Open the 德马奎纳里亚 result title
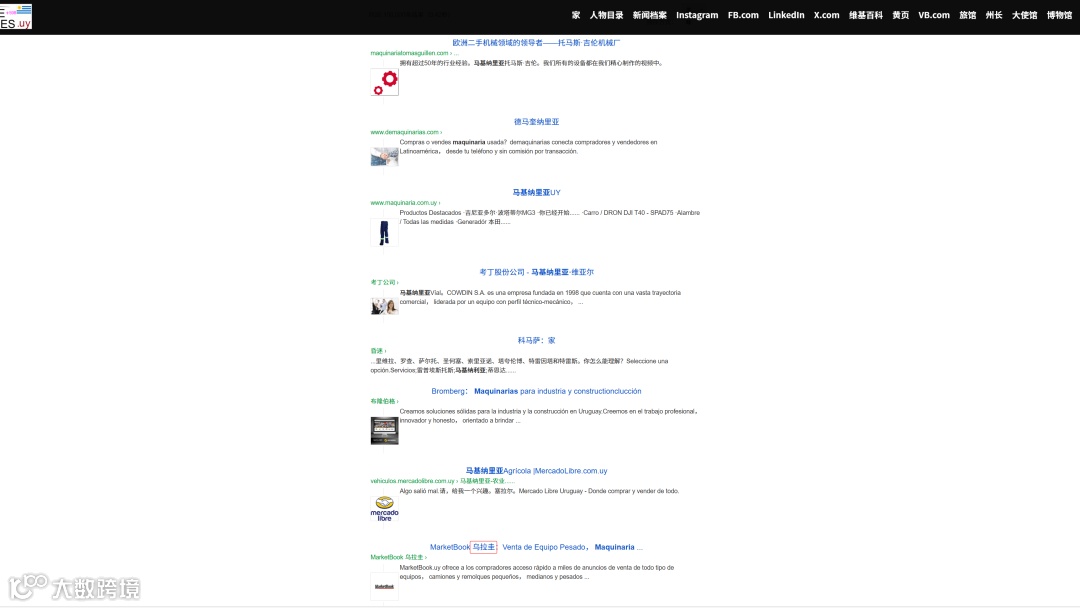Screen dimensions: 1080x608 (x=537, y=122)
